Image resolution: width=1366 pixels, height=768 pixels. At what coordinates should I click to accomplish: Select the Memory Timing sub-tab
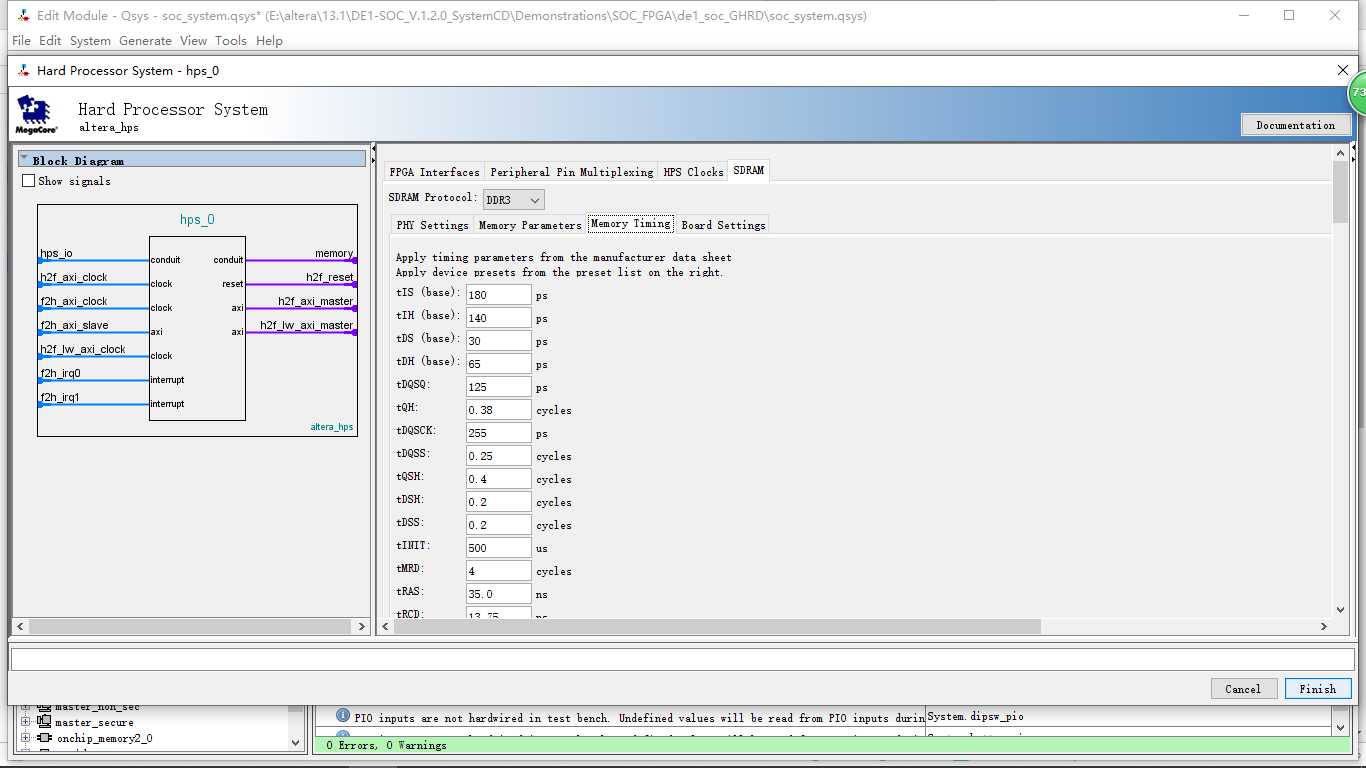pyautogui.click(x=631, y=224)
